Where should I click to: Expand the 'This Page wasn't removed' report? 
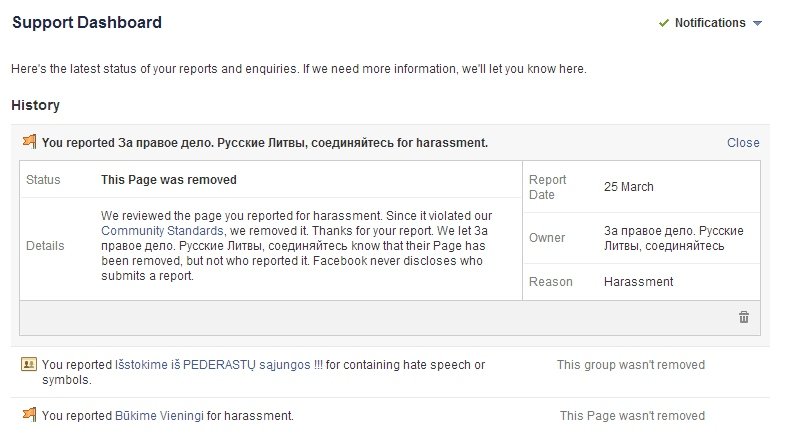pos(632,415)
